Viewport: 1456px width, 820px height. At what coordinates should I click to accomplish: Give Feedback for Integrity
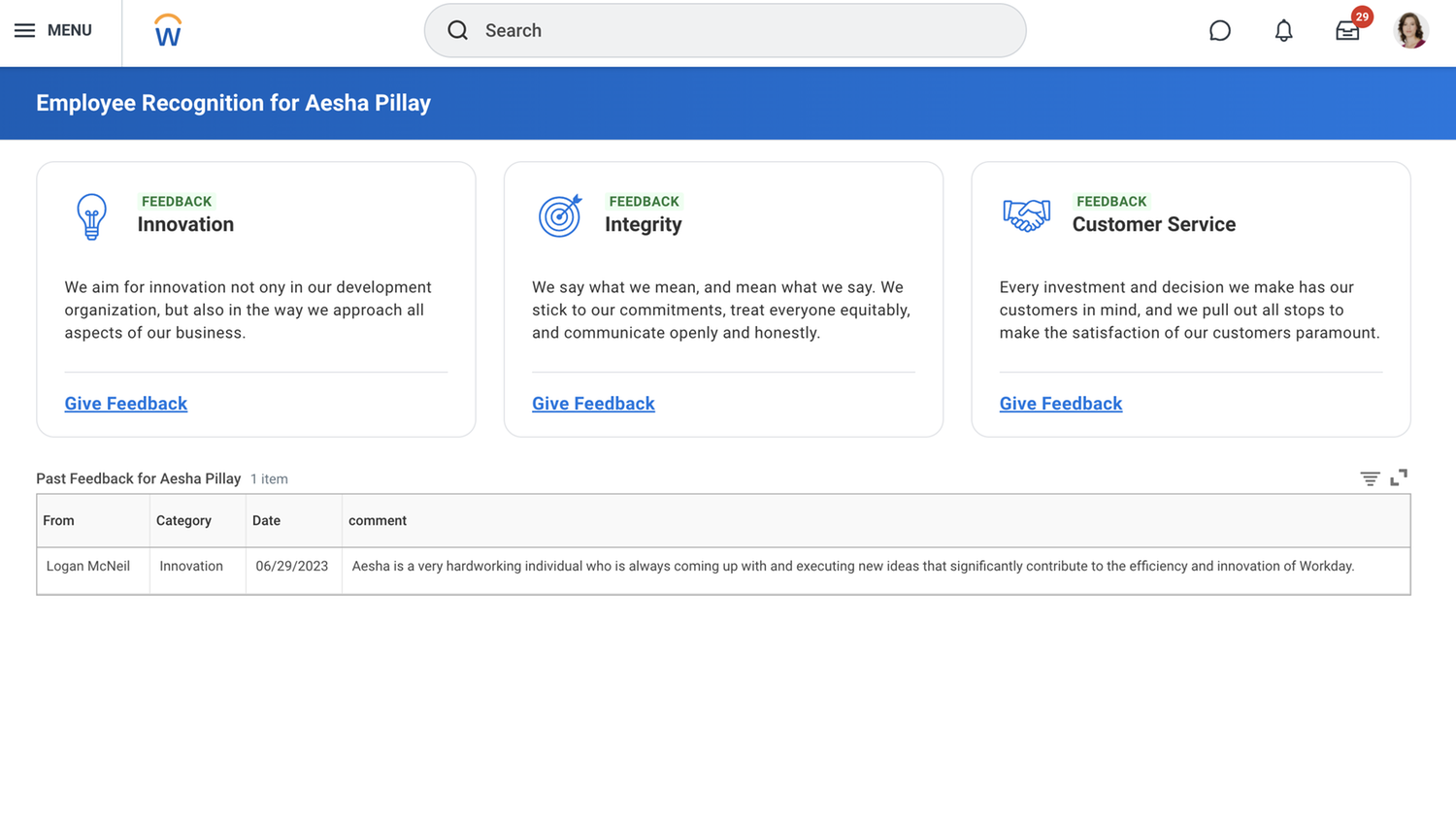coord(593,403)
